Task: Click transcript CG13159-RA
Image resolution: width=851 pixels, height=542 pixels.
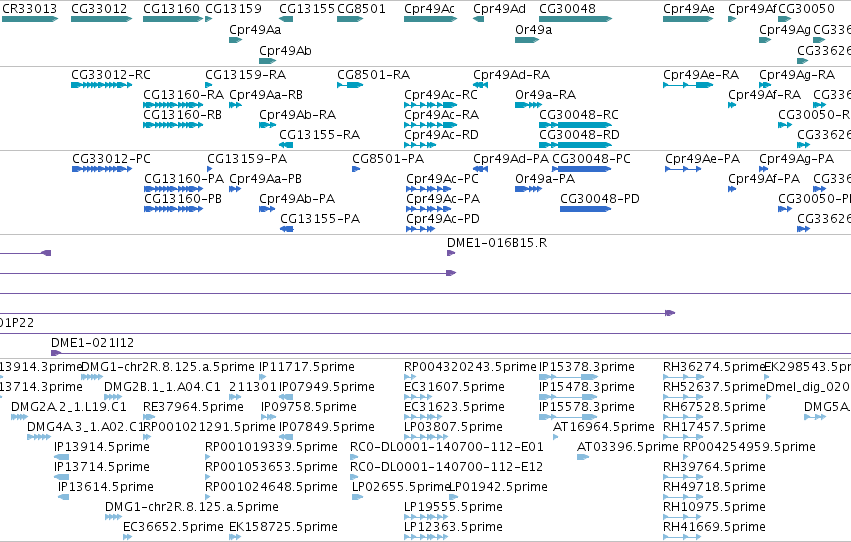Action: [x=245, y=75]
